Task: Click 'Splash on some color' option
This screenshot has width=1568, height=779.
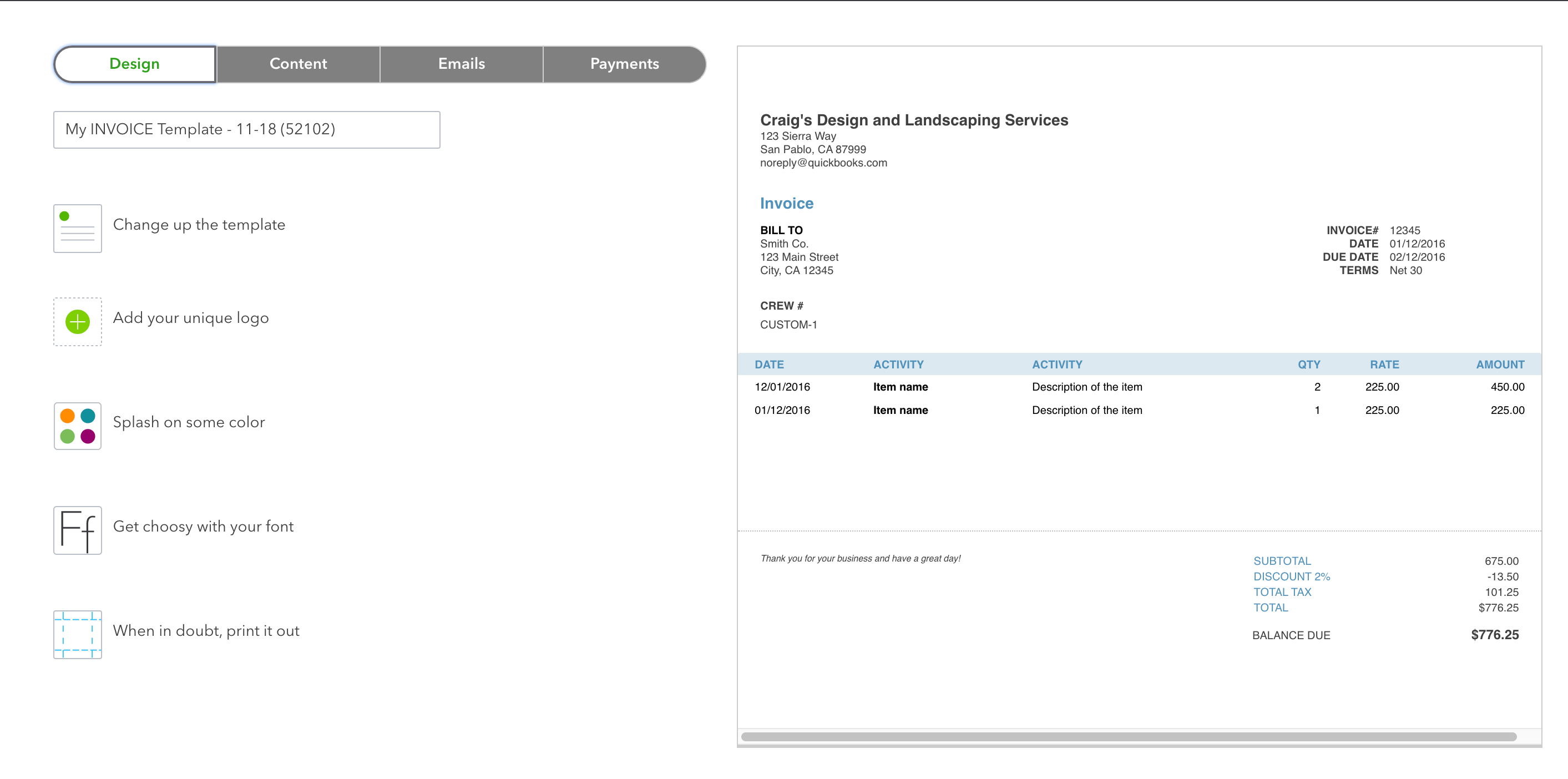Action: point(189,422)
